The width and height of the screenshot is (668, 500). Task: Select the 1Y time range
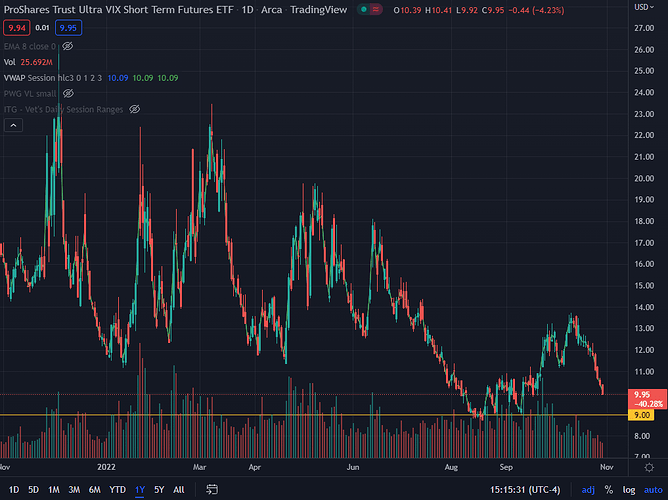tap(140, 490)
